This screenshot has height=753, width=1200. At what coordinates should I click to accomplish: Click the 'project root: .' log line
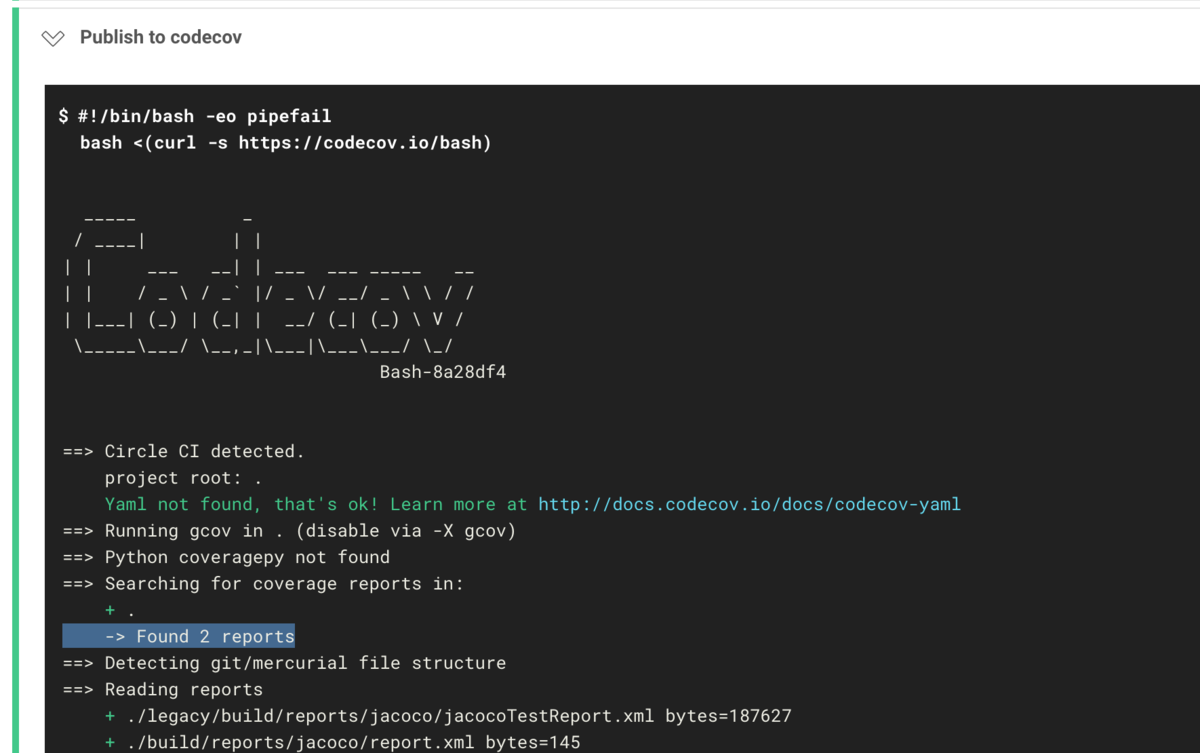point(185,477)
